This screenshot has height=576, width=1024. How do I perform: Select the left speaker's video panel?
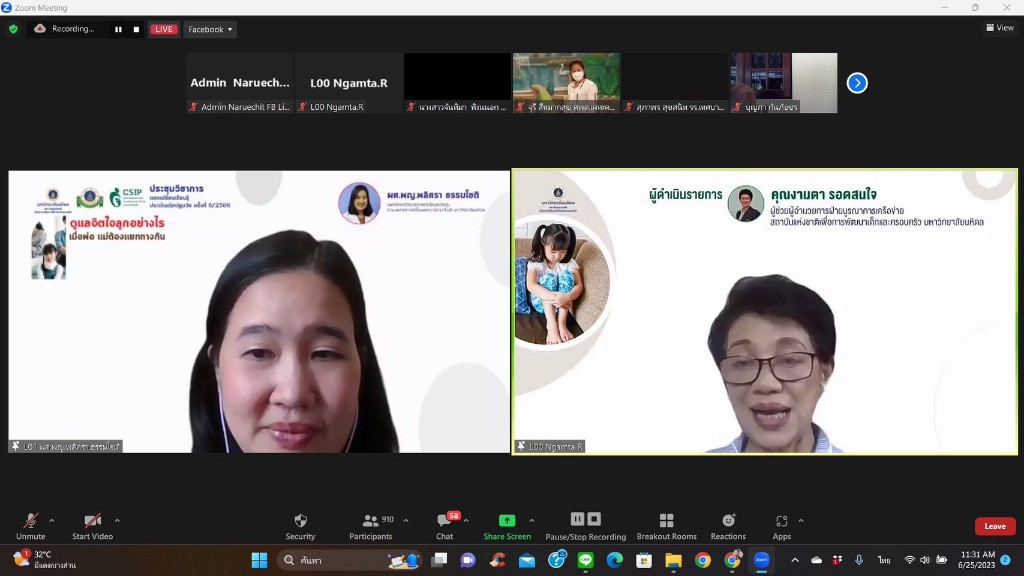[259, 312]
